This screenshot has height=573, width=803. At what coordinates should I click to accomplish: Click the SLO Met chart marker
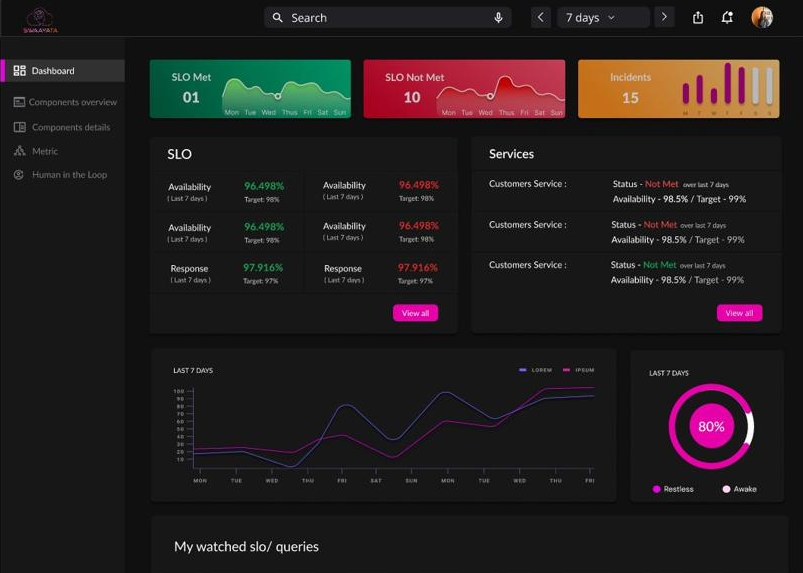278,96
